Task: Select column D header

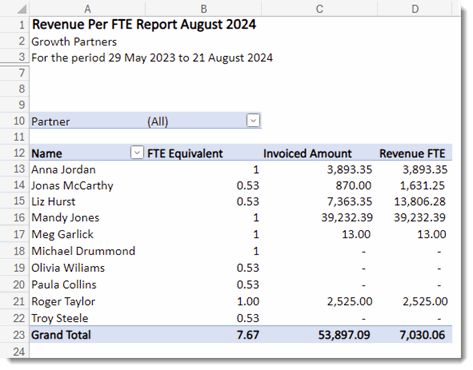Action: [x=415, y=9]
